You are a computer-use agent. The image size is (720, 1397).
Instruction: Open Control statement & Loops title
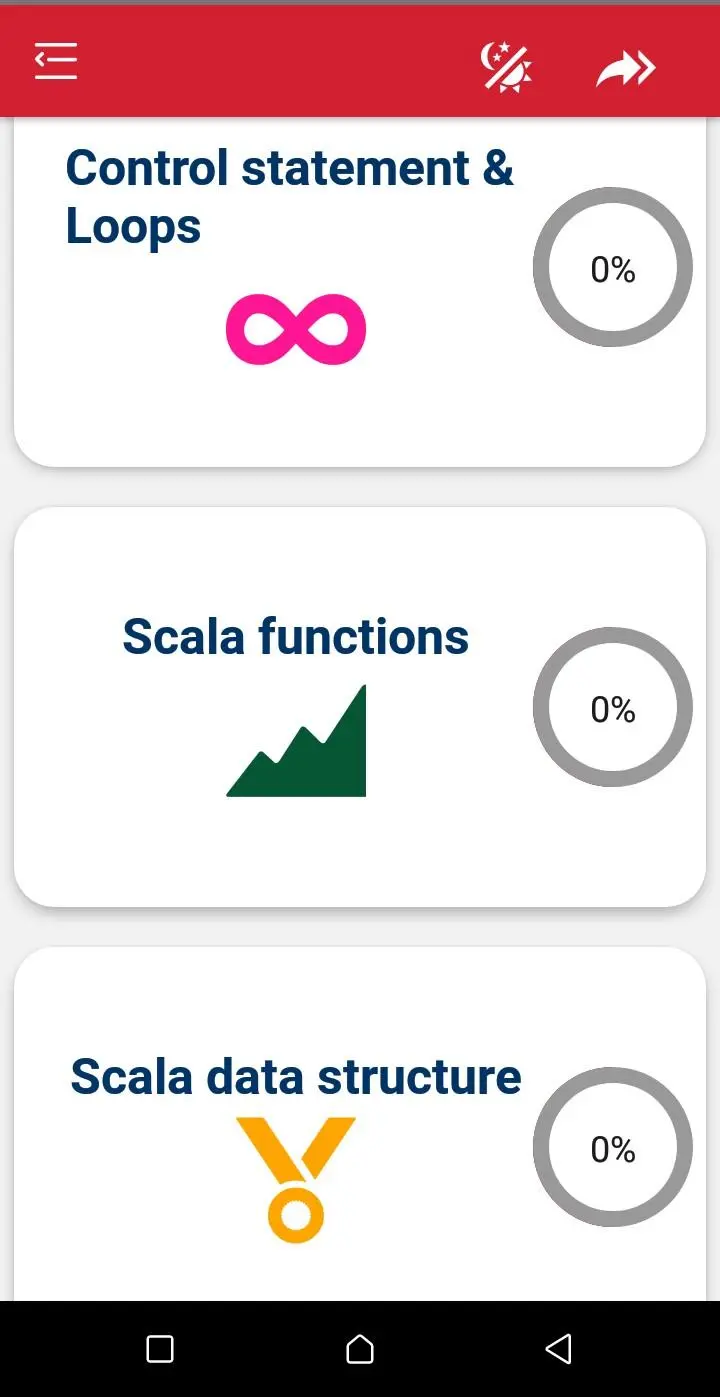click(x=289, y=196)
